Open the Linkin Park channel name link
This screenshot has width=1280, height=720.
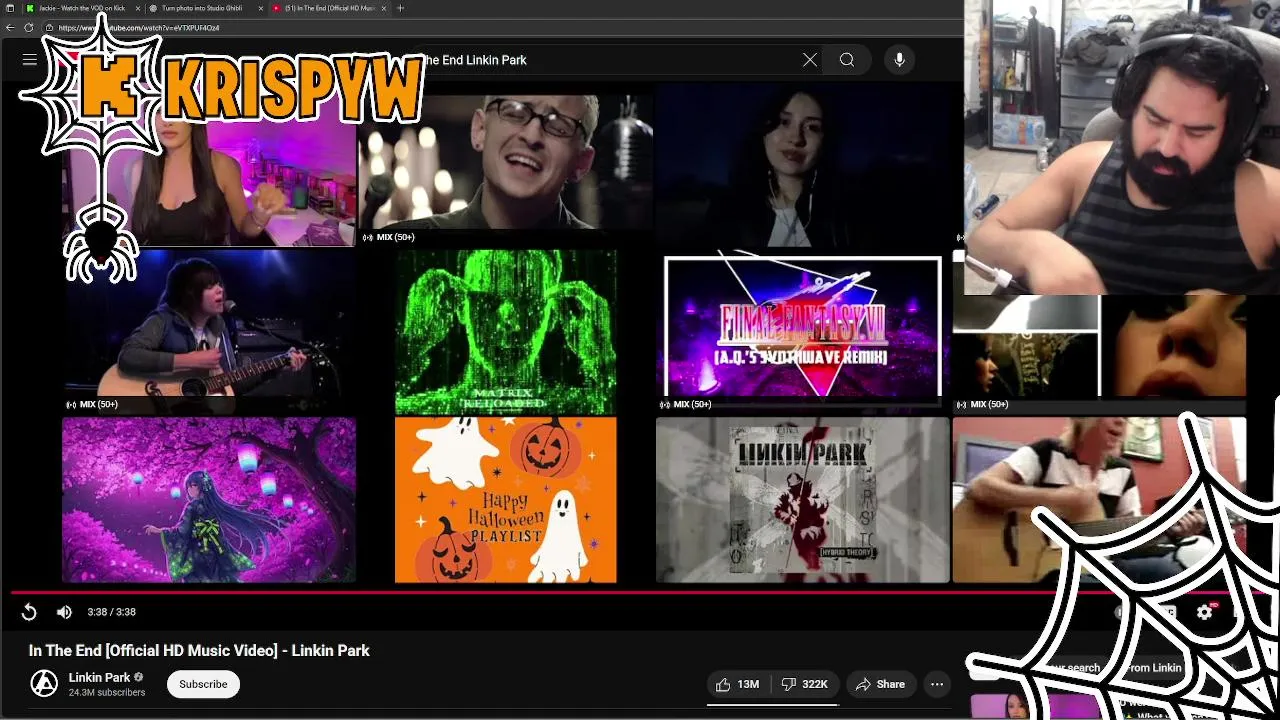coord(100,677)
